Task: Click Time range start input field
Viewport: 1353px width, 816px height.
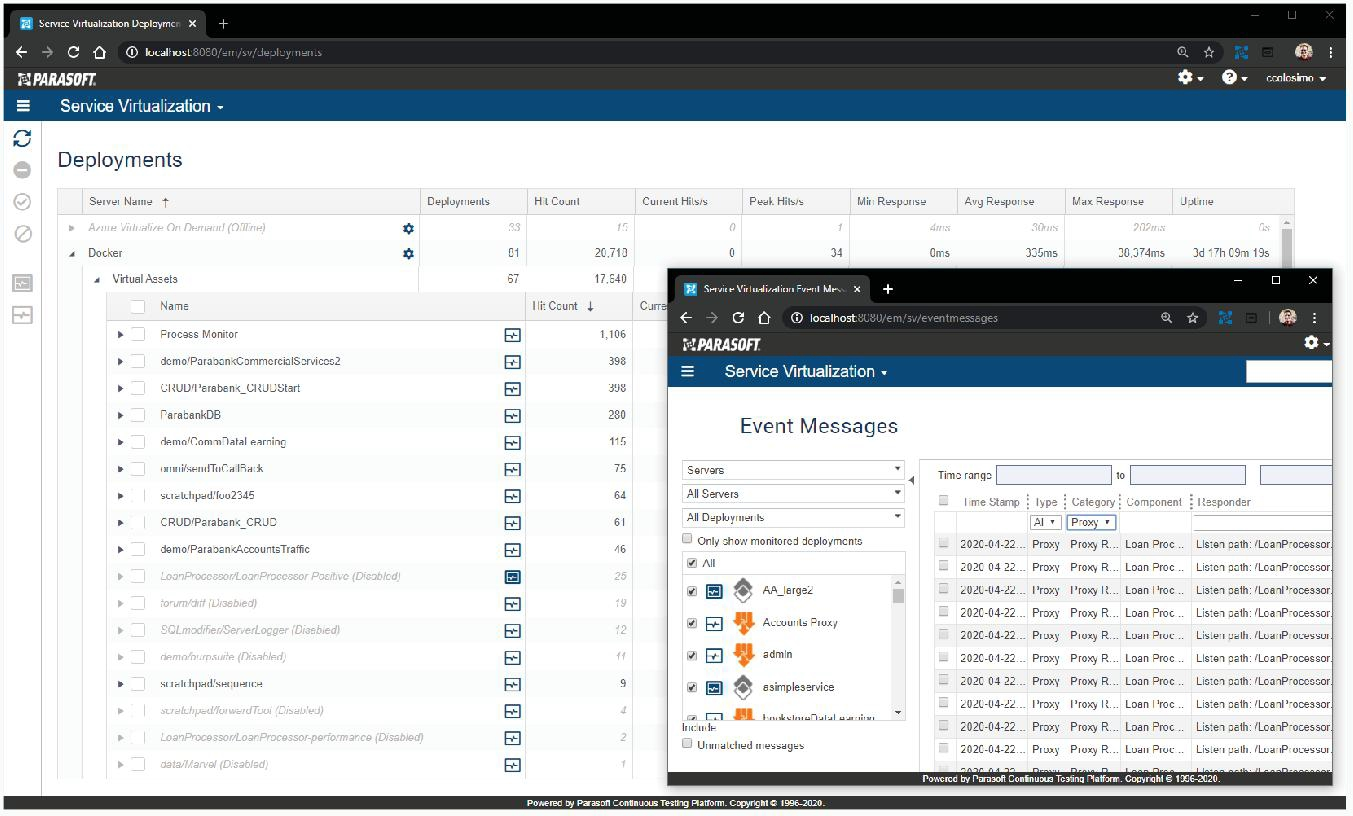Action: coord(1054,476)
